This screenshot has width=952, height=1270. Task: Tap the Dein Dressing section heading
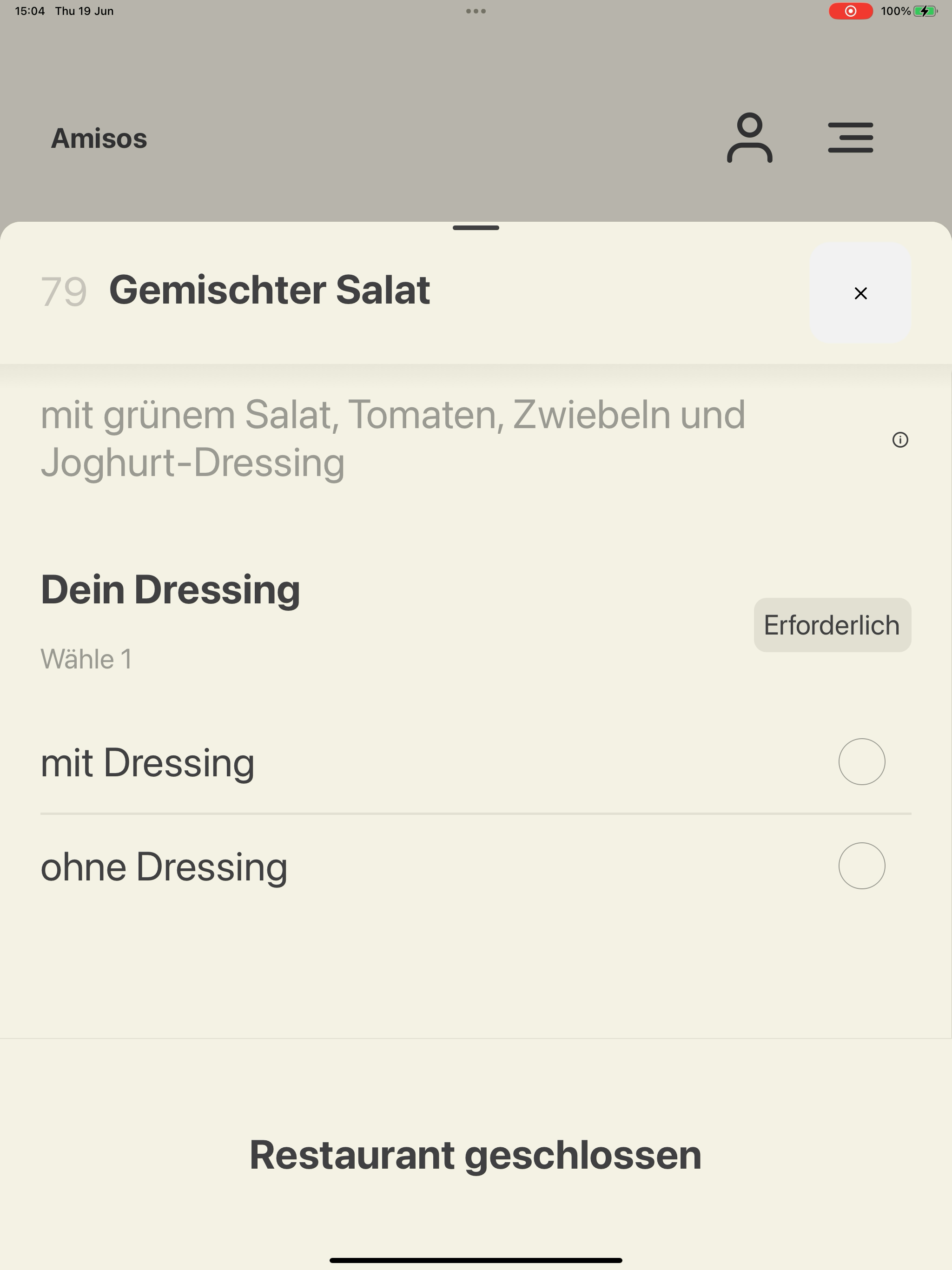point(171,590)
